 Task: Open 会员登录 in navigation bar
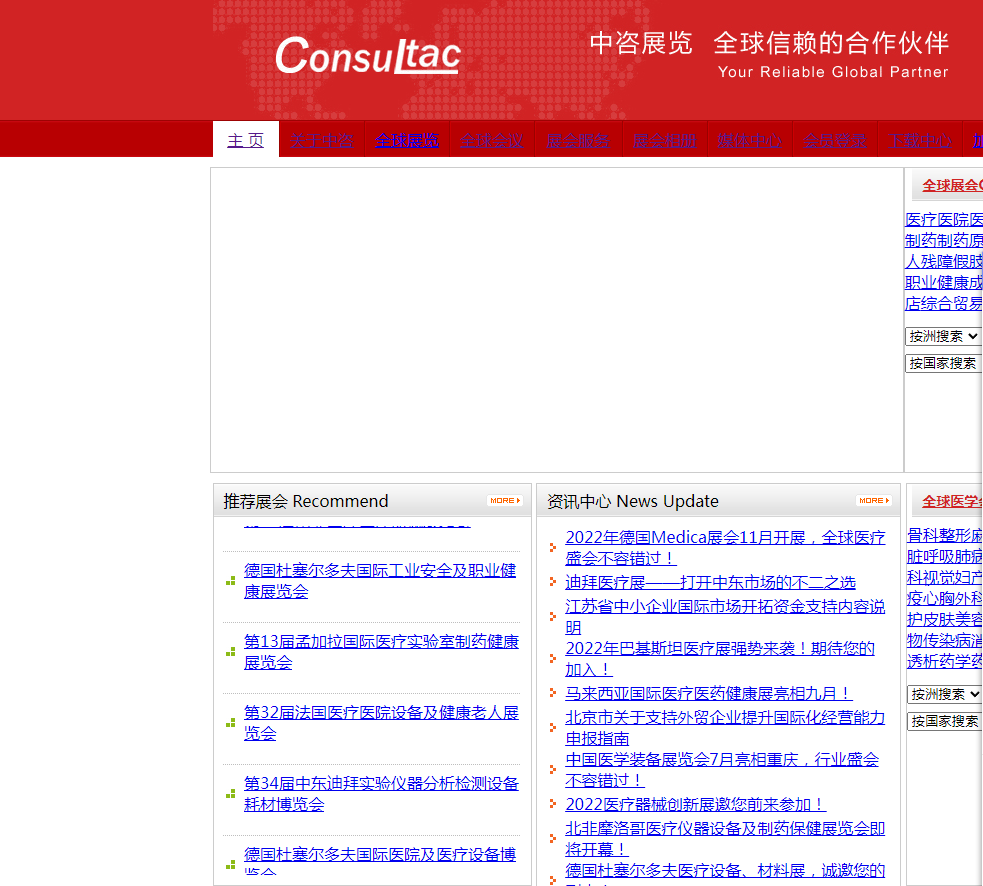(834, 140)
